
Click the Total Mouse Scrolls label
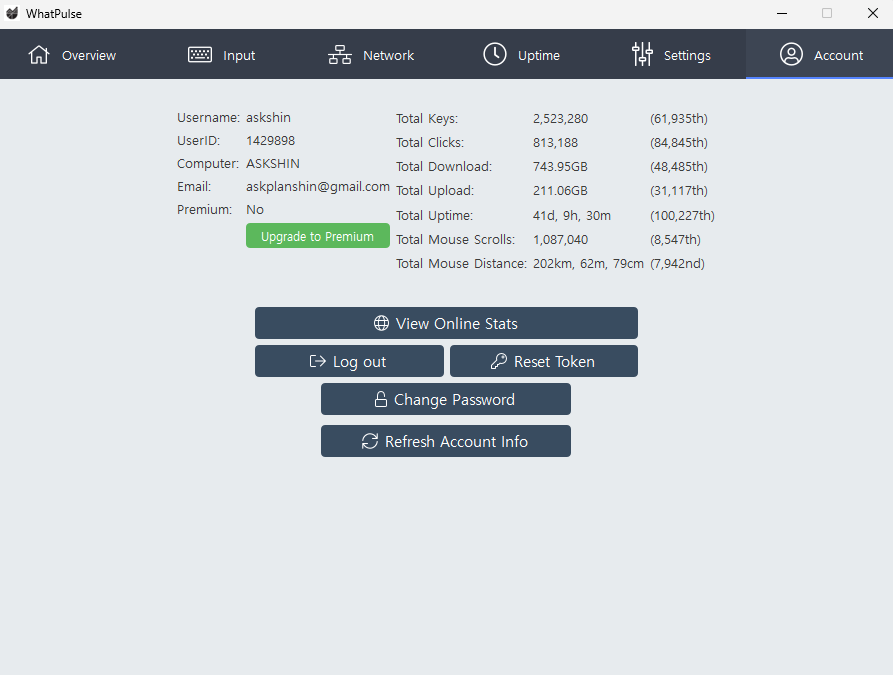[x=456, y=239]
